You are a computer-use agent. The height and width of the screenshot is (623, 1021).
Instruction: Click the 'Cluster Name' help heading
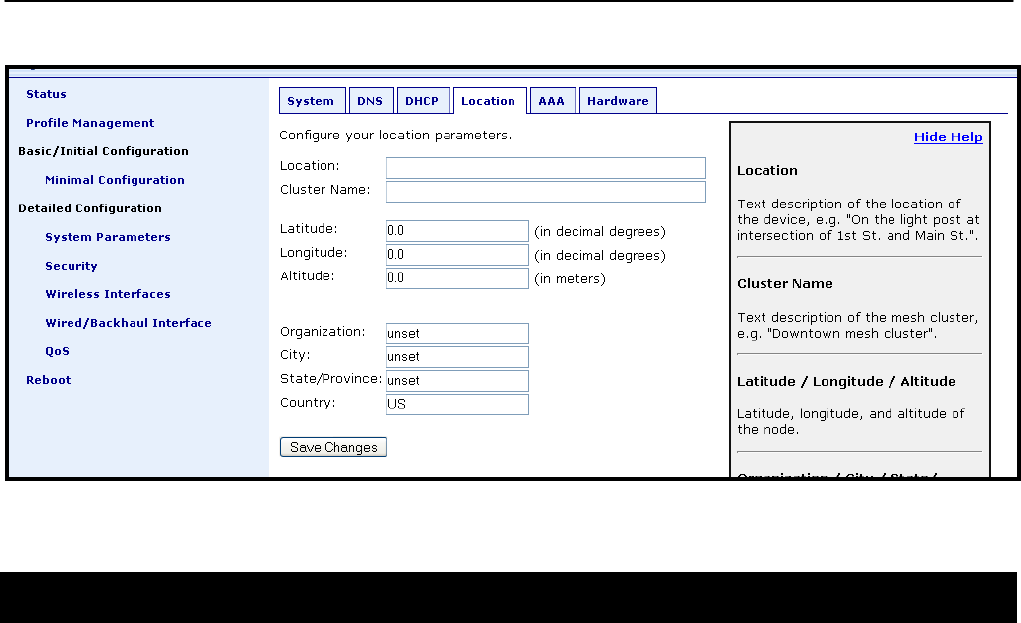785,284
